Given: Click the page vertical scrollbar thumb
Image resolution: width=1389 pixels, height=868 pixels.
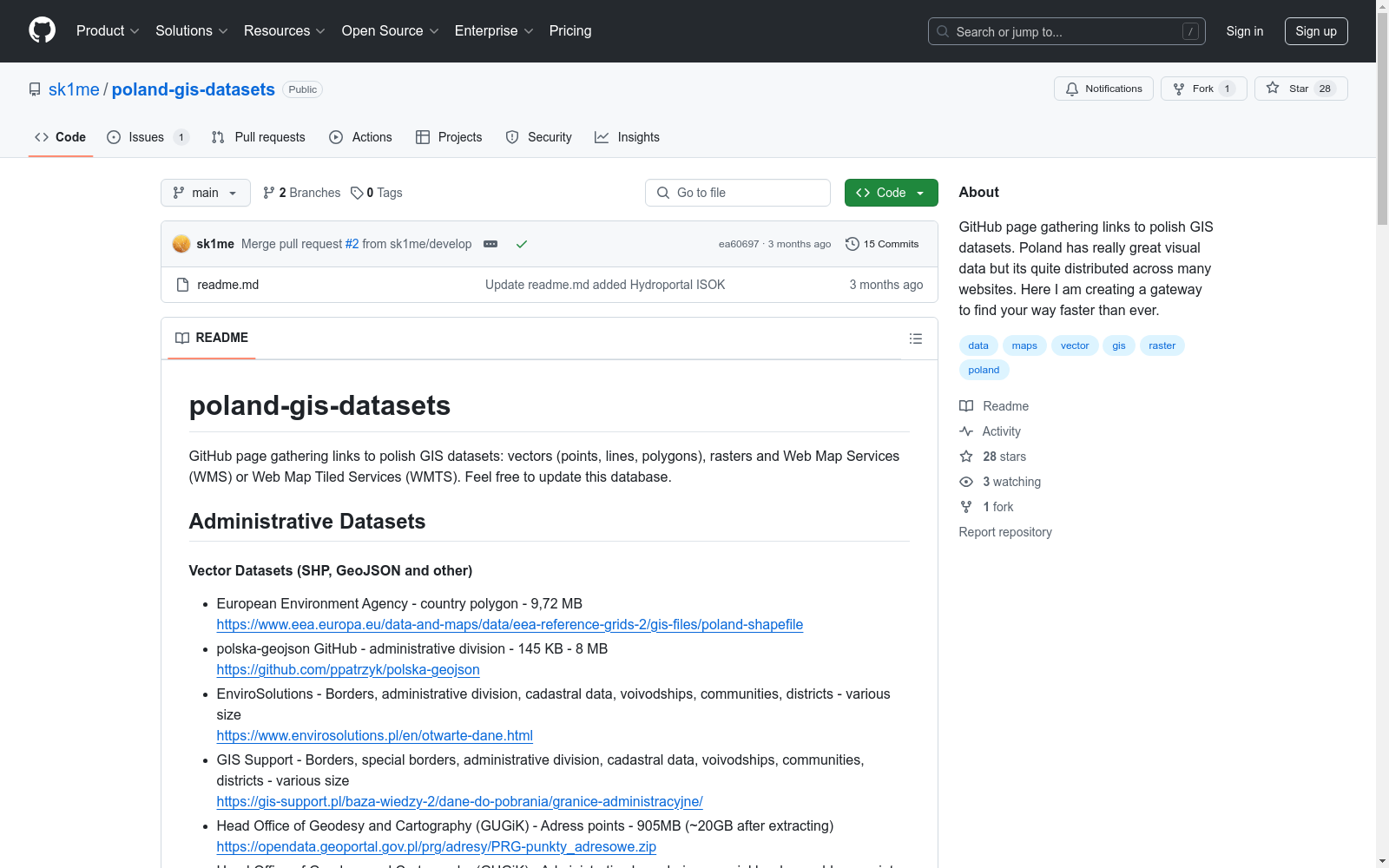Looking at the screenshot, I should point(1383,120).
